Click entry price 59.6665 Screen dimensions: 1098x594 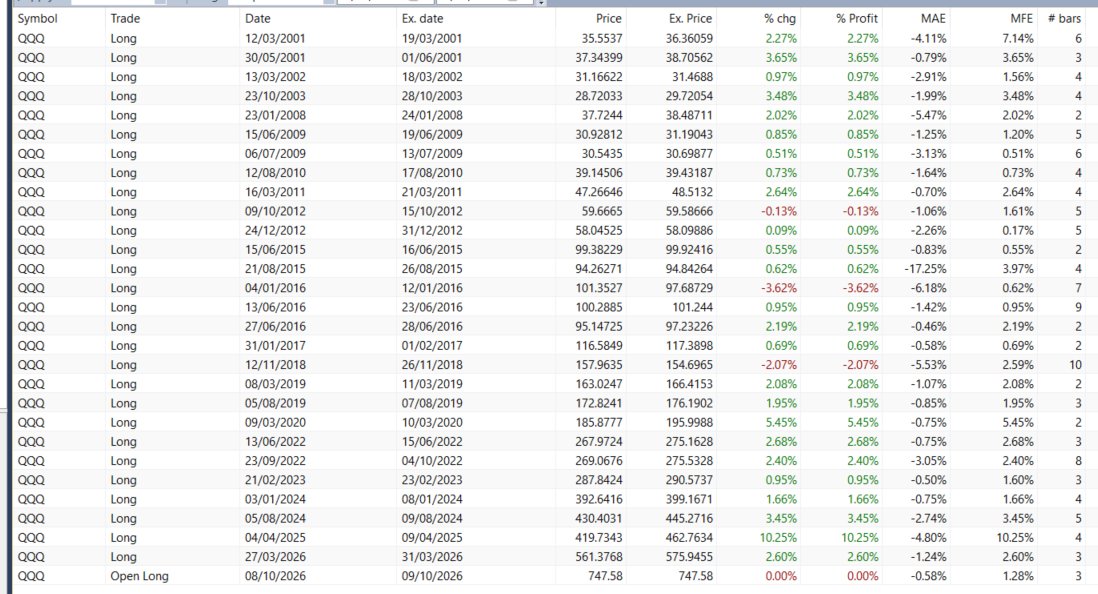coord(602,211)
